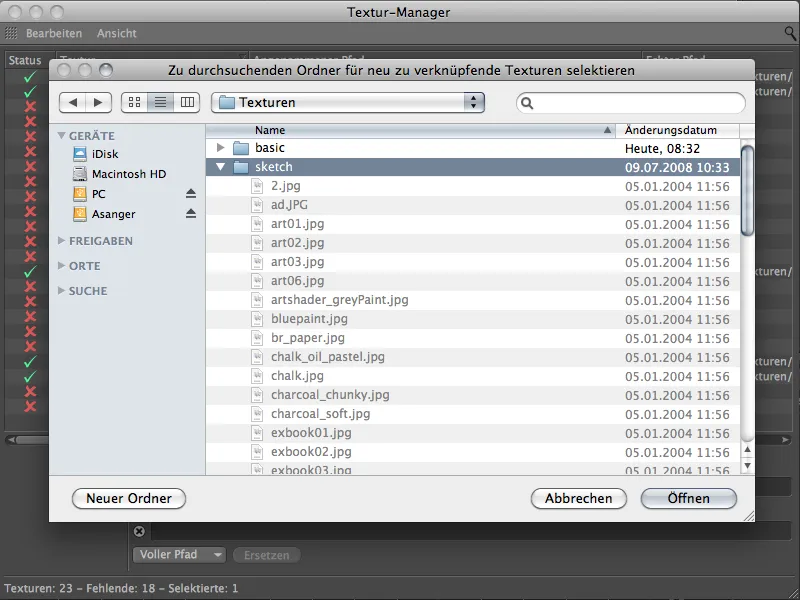Image resolution: width=800 pixels, height=600 pixels.
Task: Expand the SUCHE sidebar section
Action: tap(61, 290)
